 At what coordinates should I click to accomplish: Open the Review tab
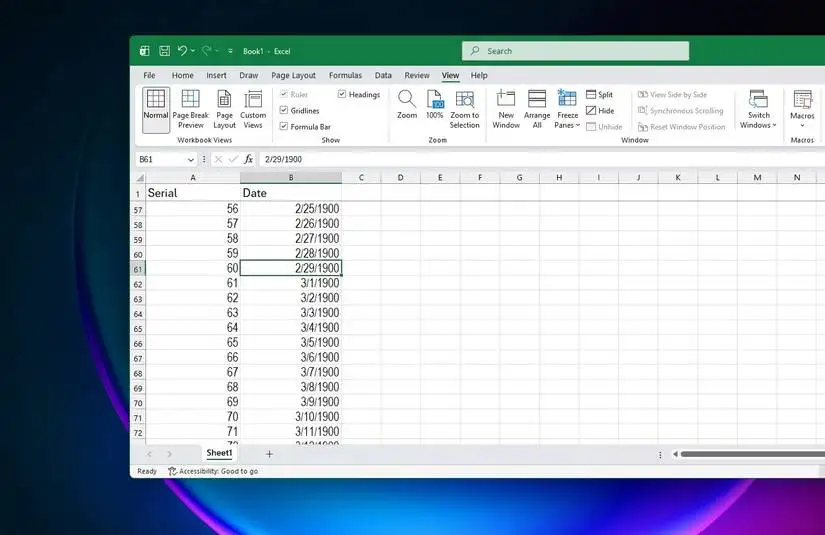tap(417, 75)
